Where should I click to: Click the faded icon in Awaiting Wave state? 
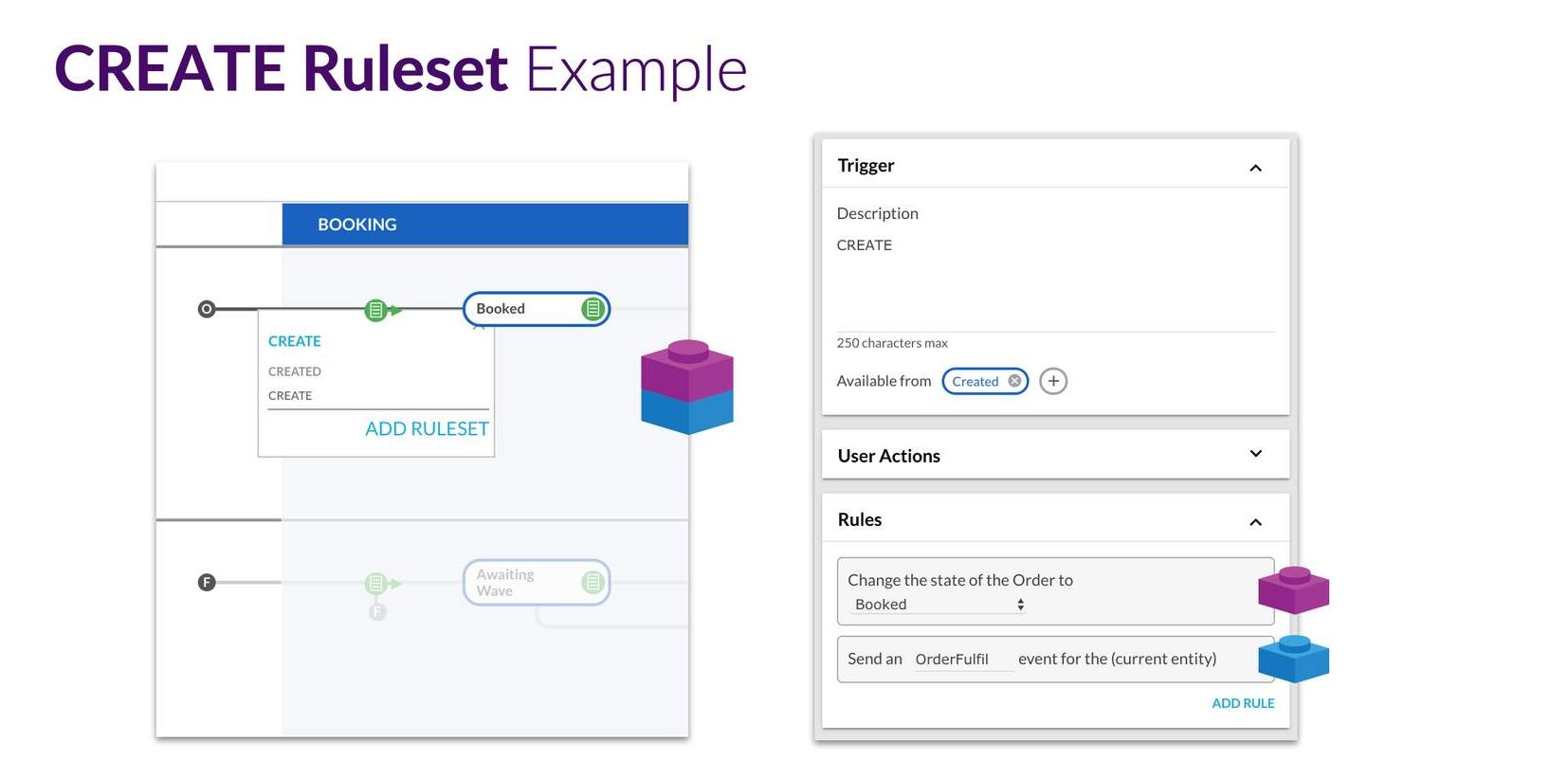point(593,582)
